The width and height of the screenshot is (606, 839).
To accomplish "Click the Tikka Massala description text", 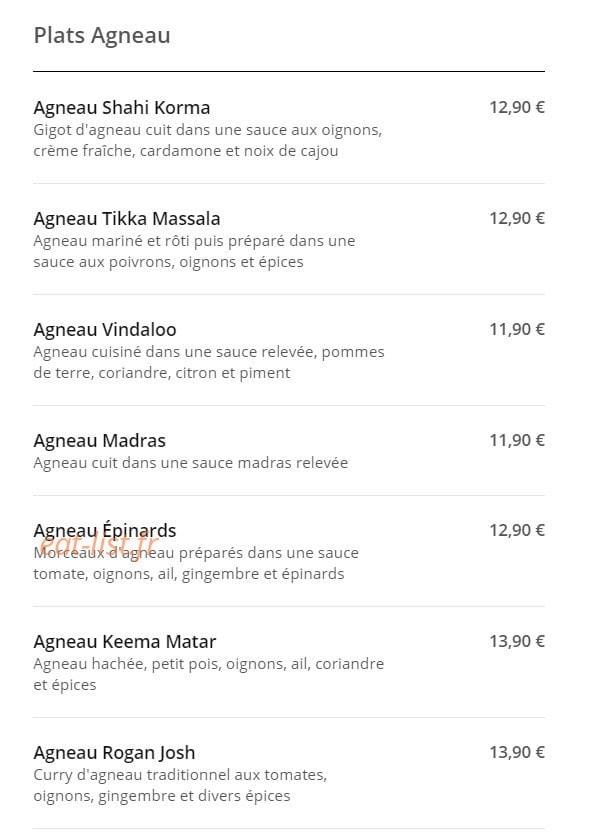I will pos(194,251).
